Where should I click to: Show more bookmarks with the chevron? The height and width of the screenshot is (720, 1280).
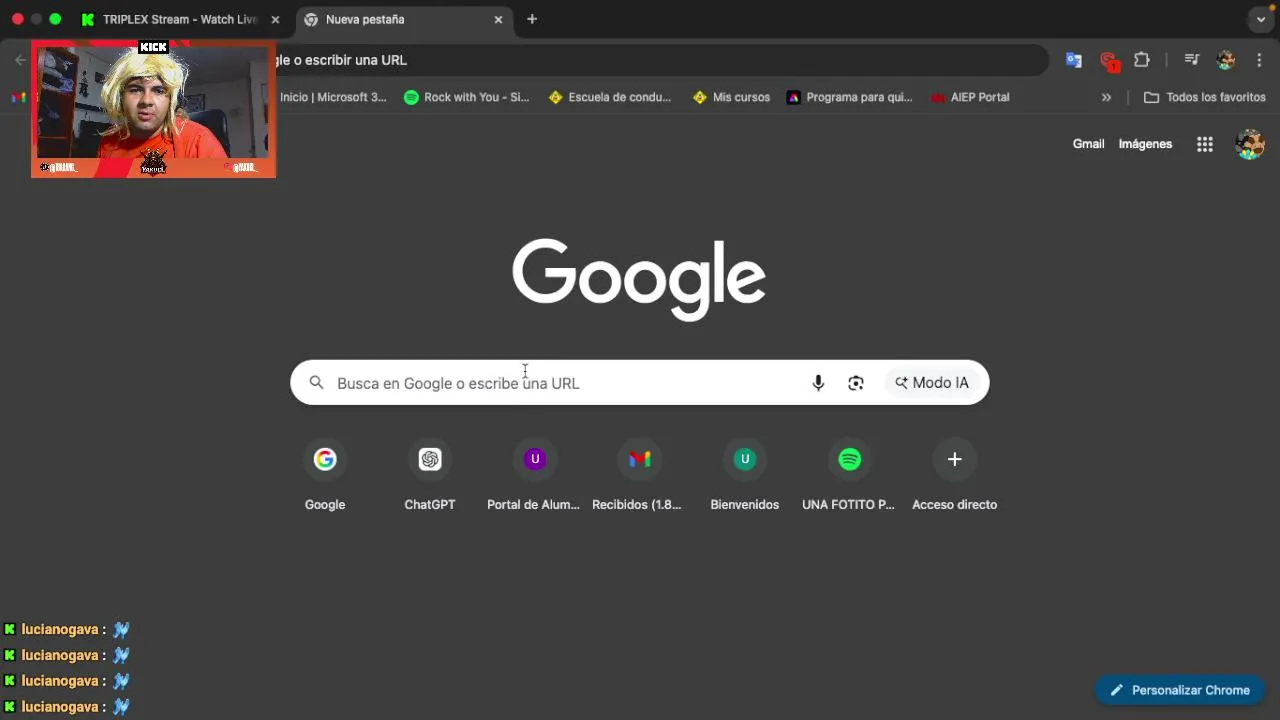[1106, 97]
